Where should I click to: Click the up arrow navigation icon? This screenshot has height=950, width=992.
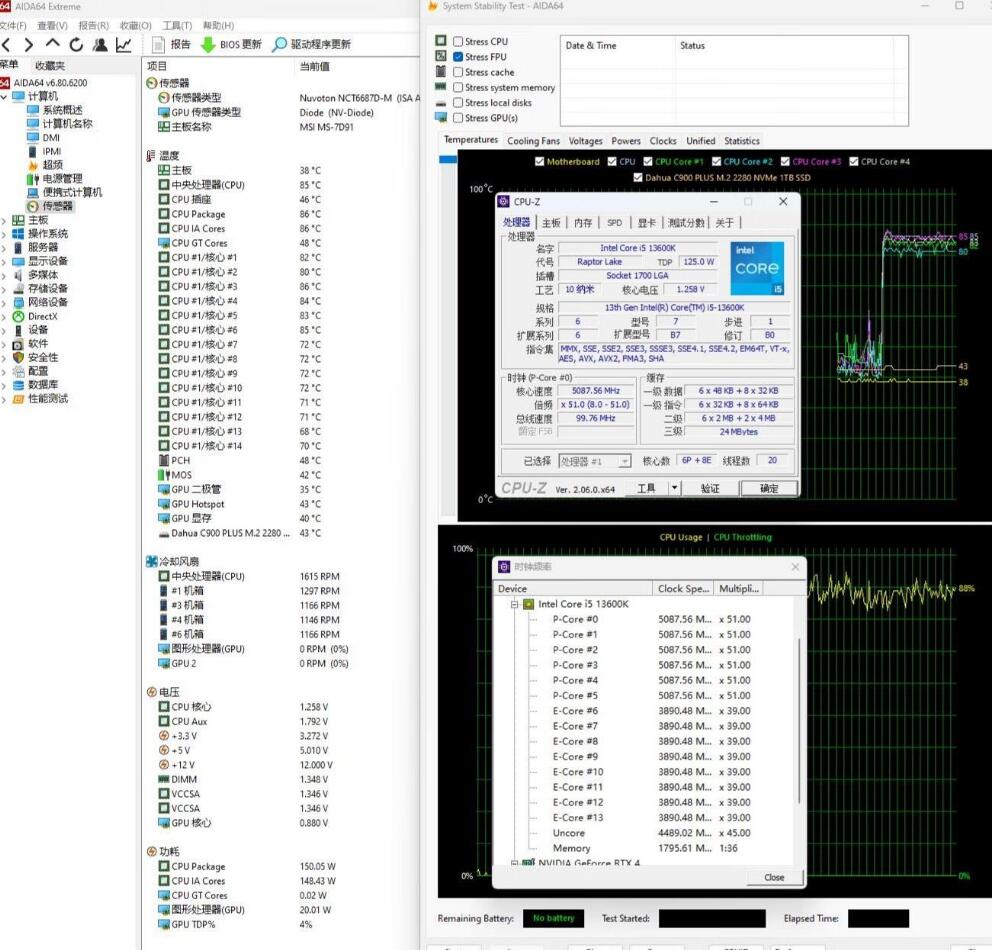click(x=52, y=45)
